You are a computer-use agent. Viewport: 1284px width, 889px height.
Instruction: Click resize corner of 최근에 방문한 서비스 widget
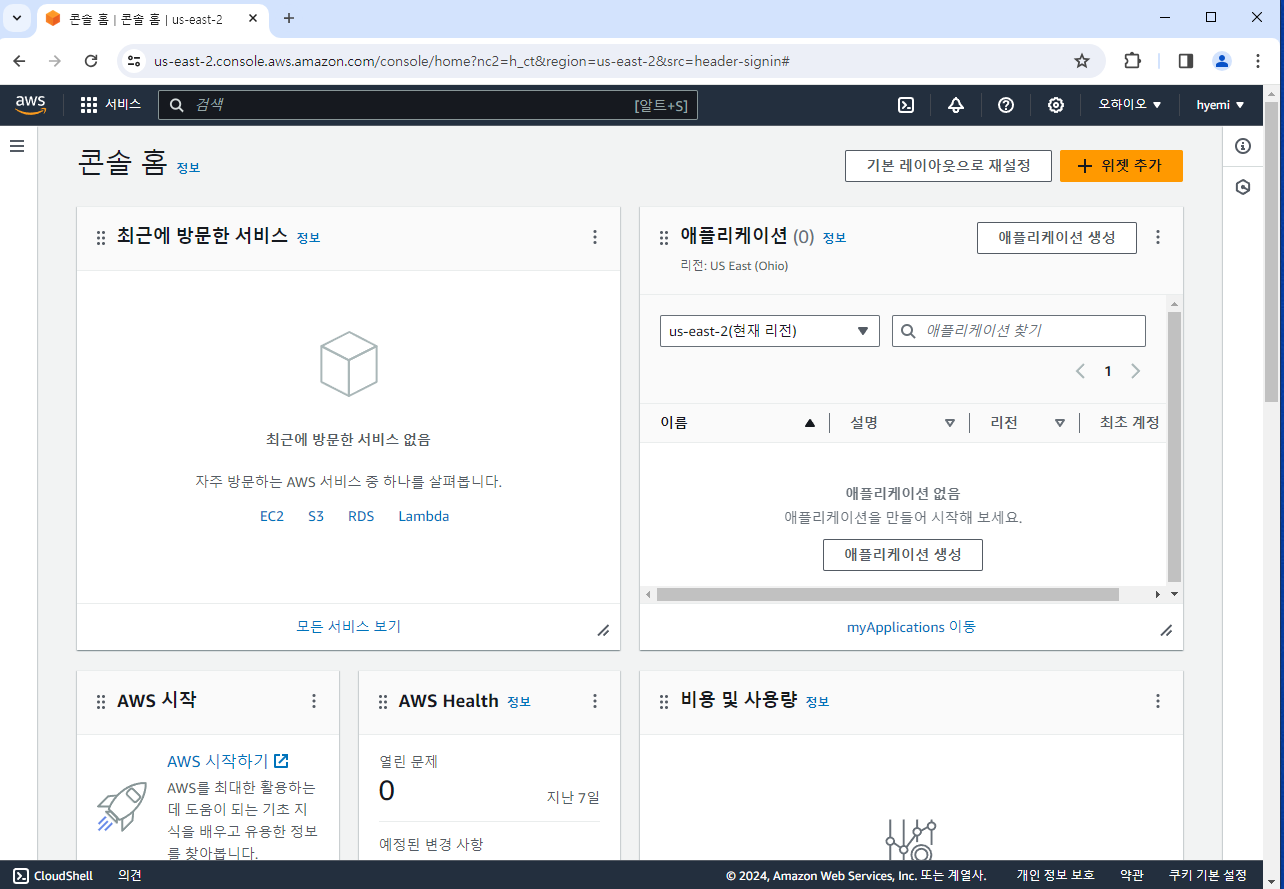603,630
